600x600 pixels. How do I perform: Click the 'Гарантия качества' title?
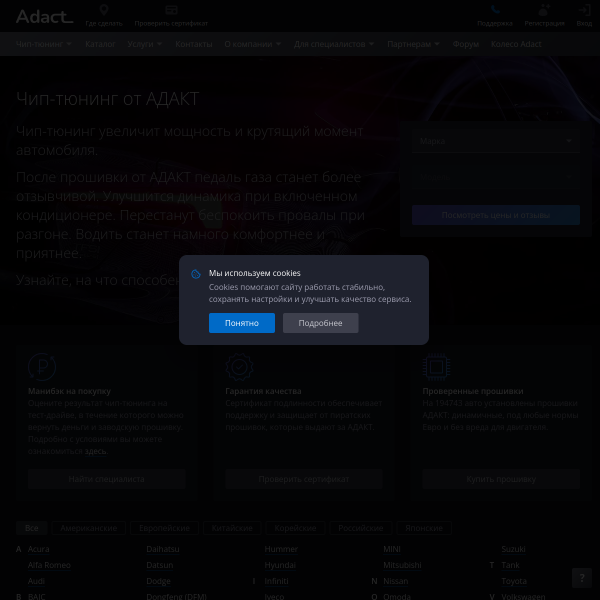[263, 391]
